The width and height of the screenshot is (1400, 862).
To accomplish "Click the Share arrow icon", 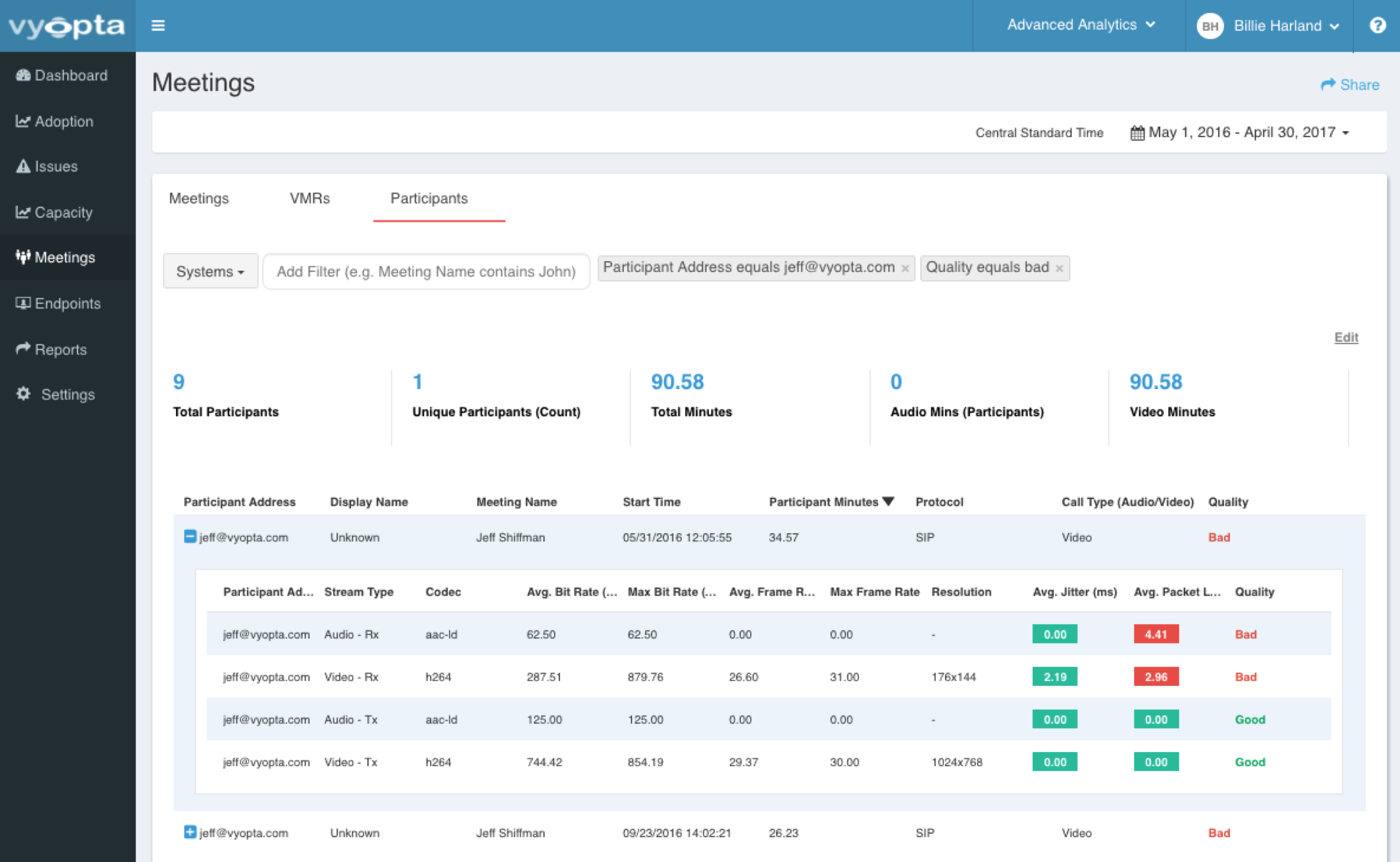I will 1328,84.
